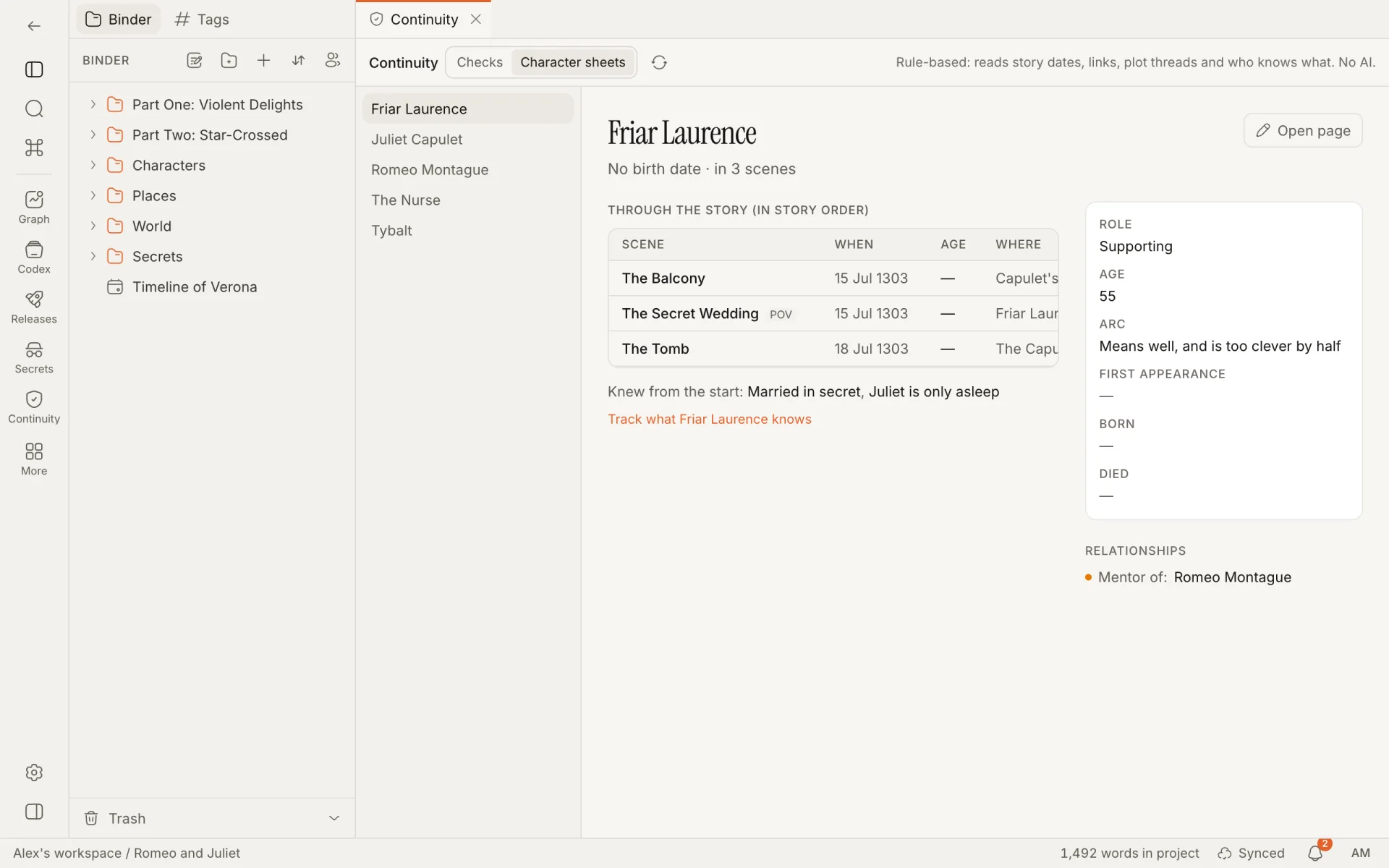Open Continuity in the left rail

click(x=34, y=407)
